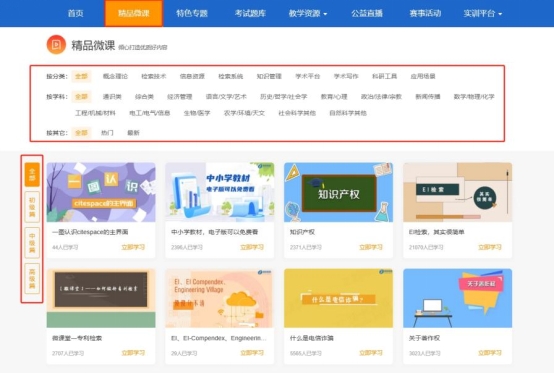Viewport: 554px width, 374px height.
Task: Open the citespace course thumbnail
Action: (101, 192)
